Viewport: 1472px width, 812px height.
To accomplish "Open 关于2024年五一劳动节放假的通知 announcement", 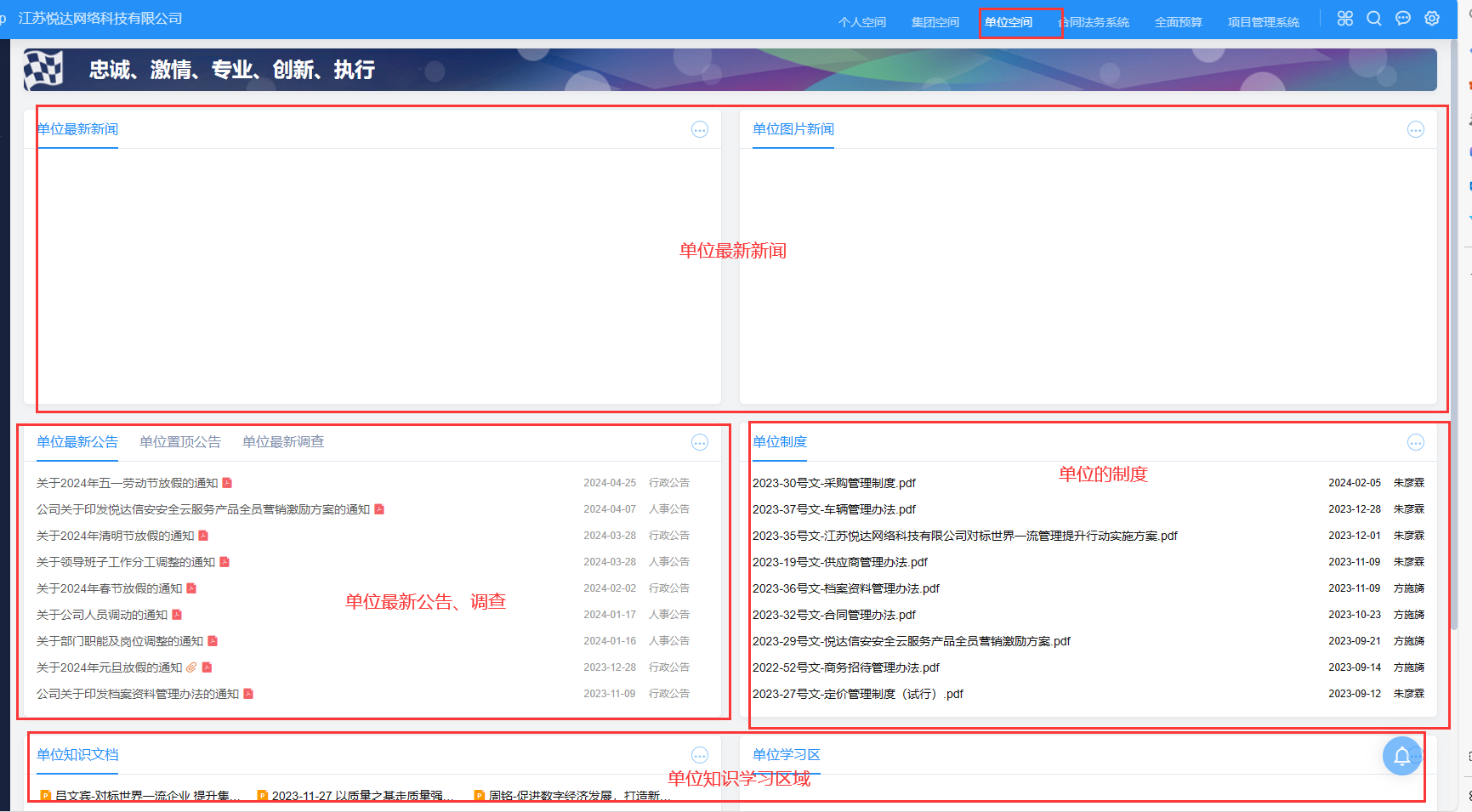I will (127, 483).
